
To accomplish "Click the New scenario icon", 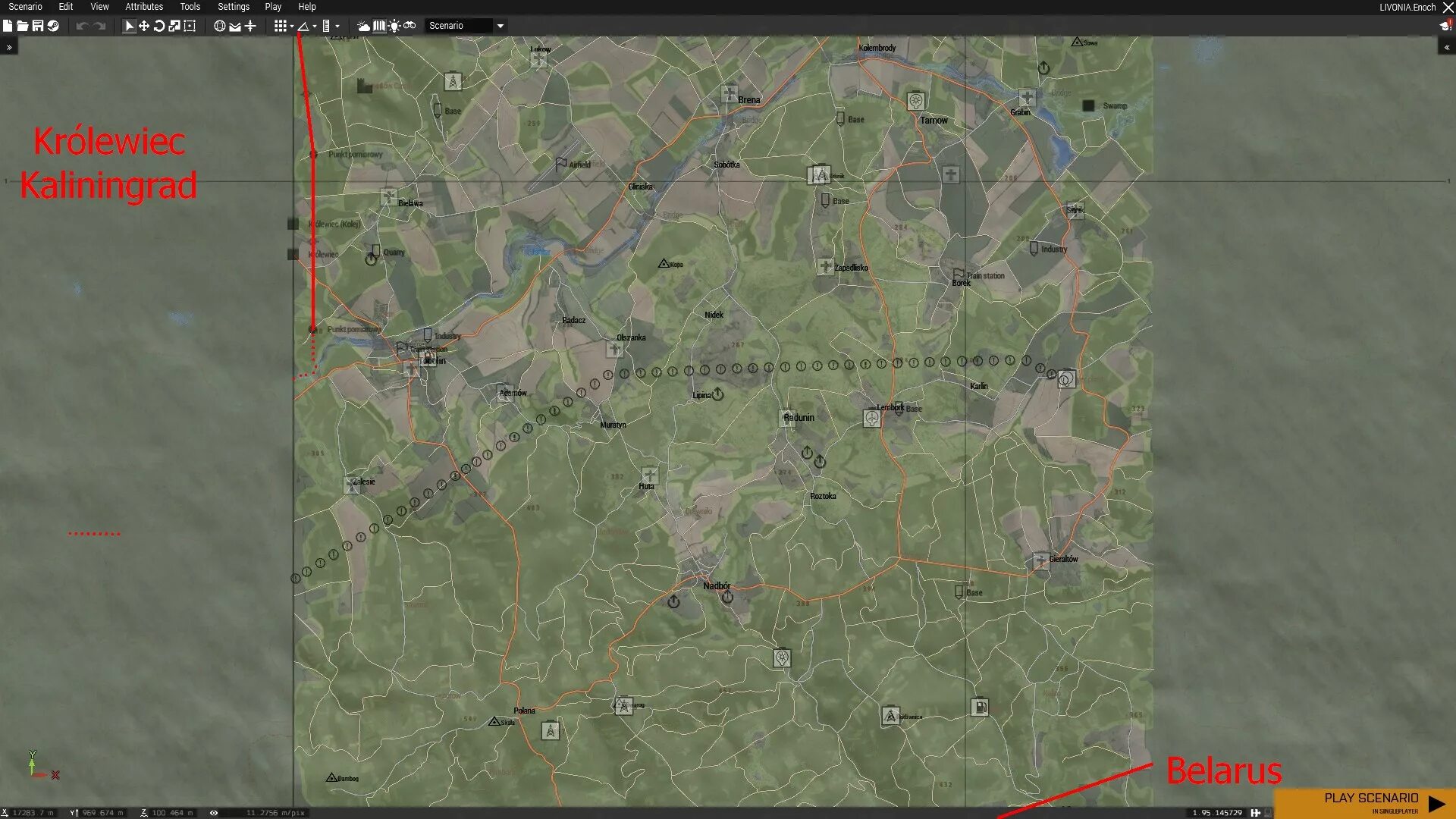I will tap(8, 26).
